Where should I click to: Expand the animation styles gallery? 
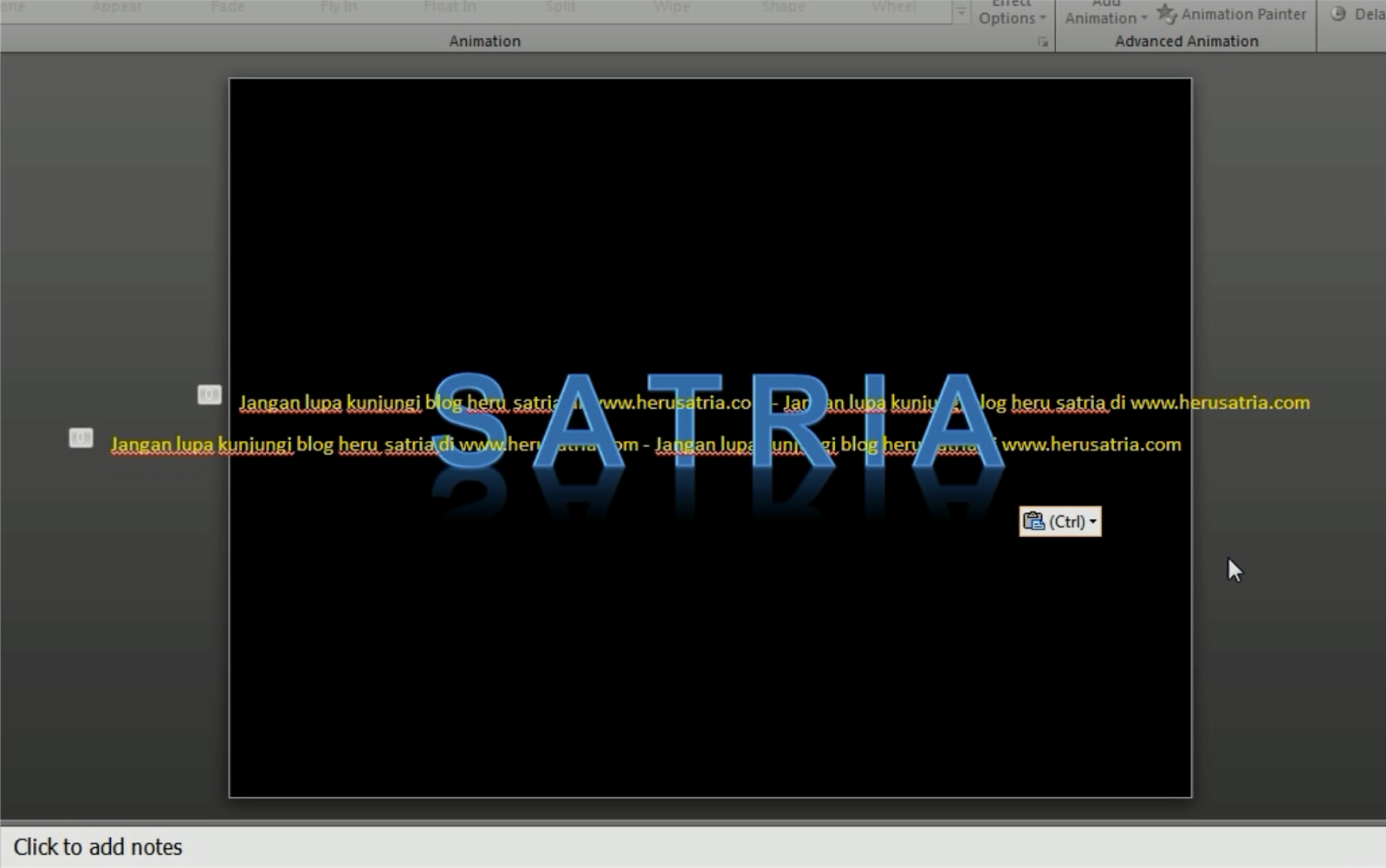click(960, 12)
